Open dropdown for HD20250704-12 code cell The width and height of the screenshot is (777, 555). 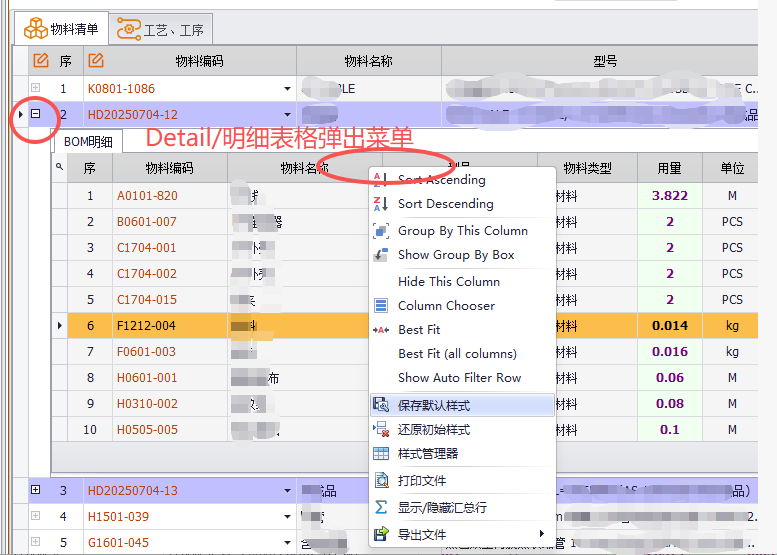287,114
